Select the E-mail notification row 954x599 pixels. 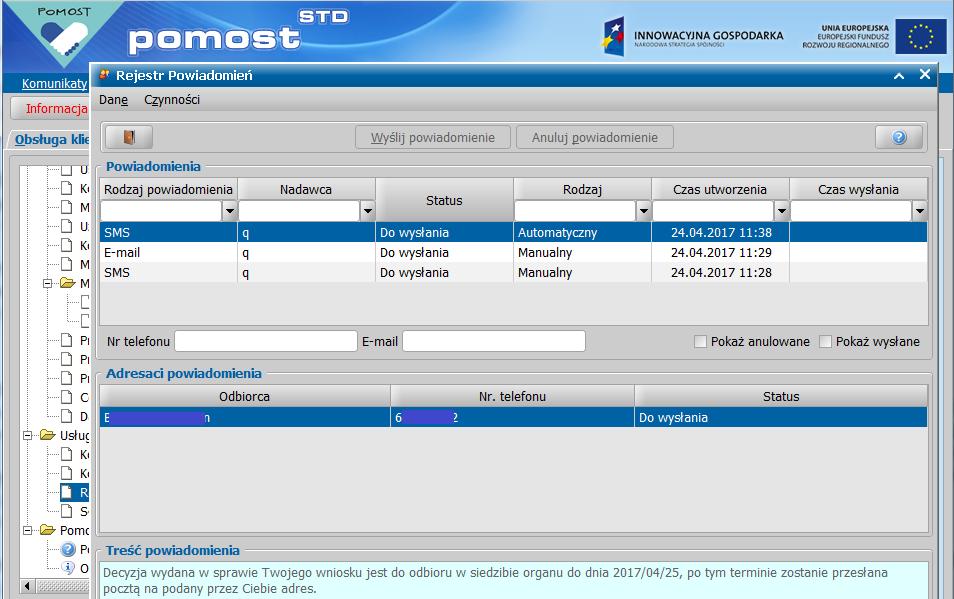(514, 252)
